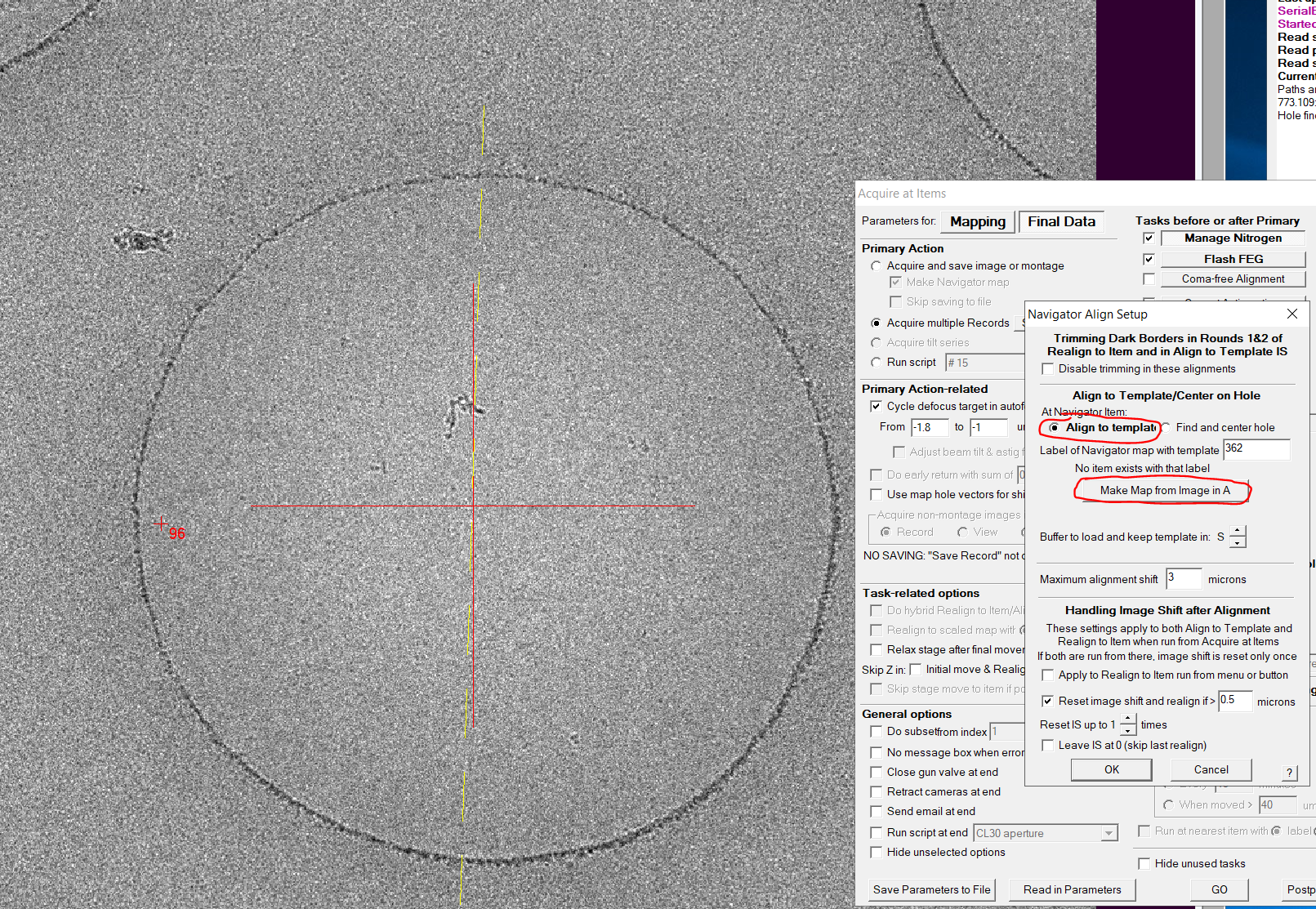The height and width of the screenshot is (909, 1316).
Task: Edit the Navigator map label field 362
Action: (1256, 450)
